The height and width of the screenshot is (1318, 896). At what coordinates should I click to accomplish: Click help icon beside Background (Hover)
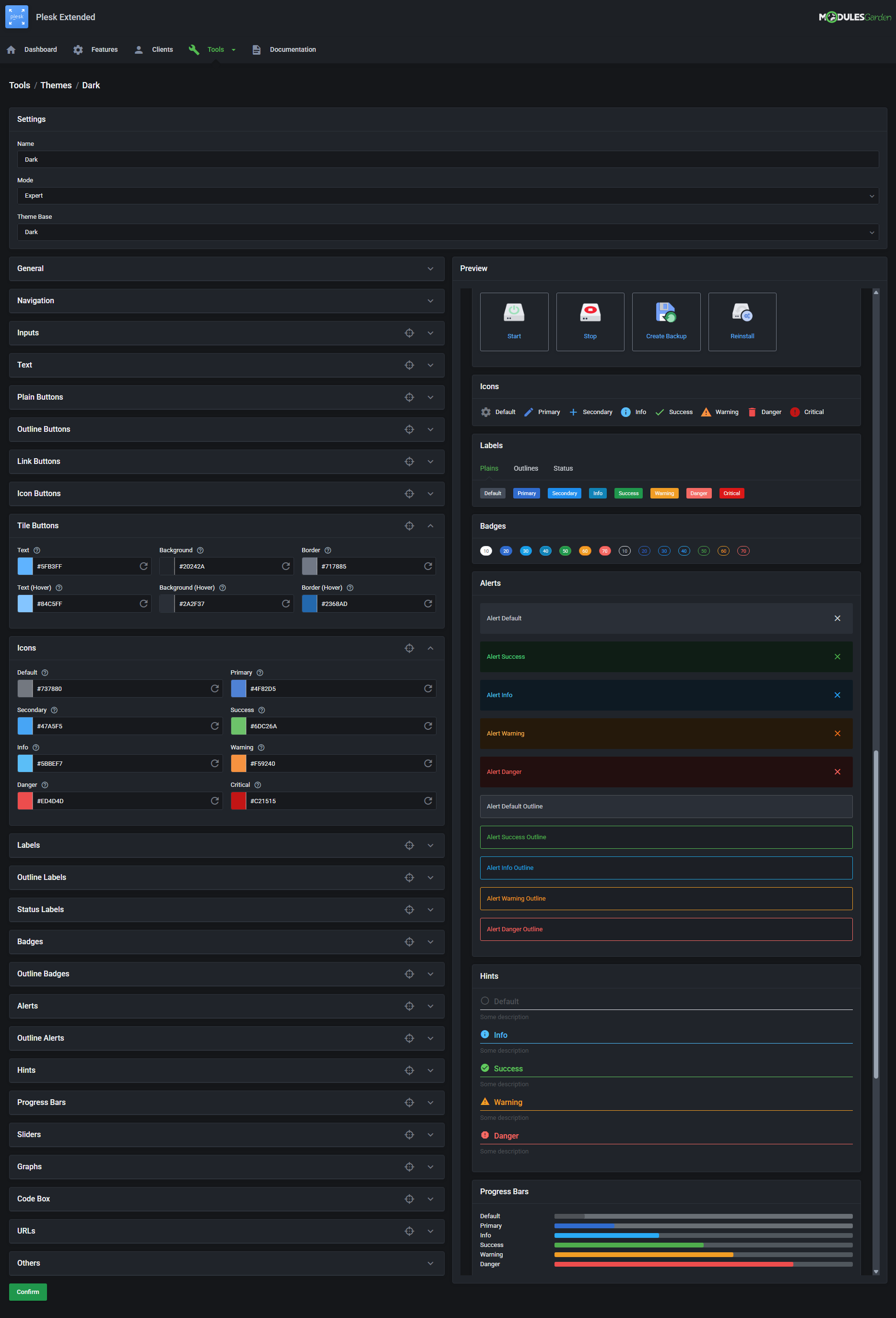(222, 588)
